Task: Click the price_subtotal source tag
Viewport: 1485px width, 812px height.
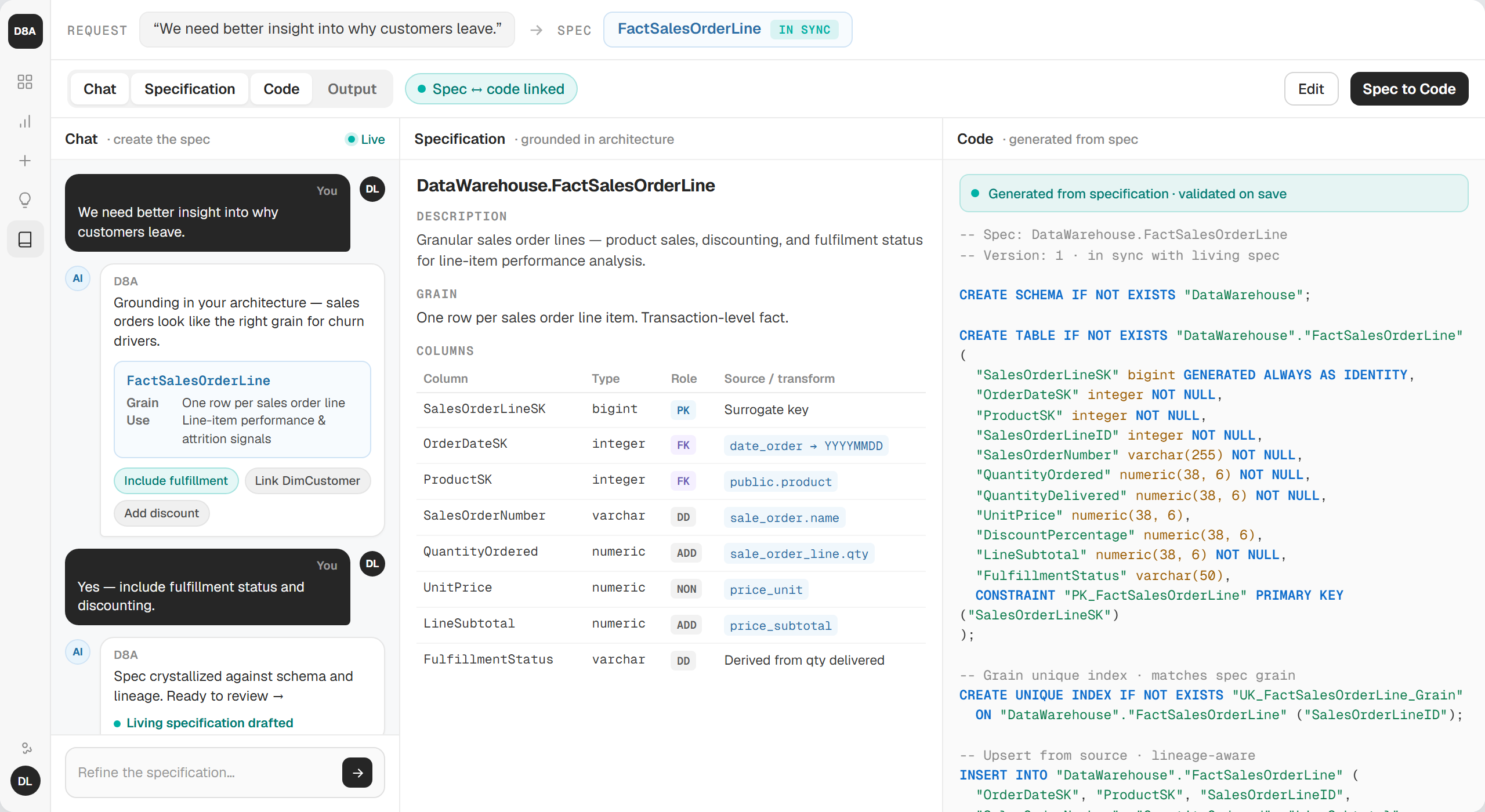Action: (x=781, y=626)
